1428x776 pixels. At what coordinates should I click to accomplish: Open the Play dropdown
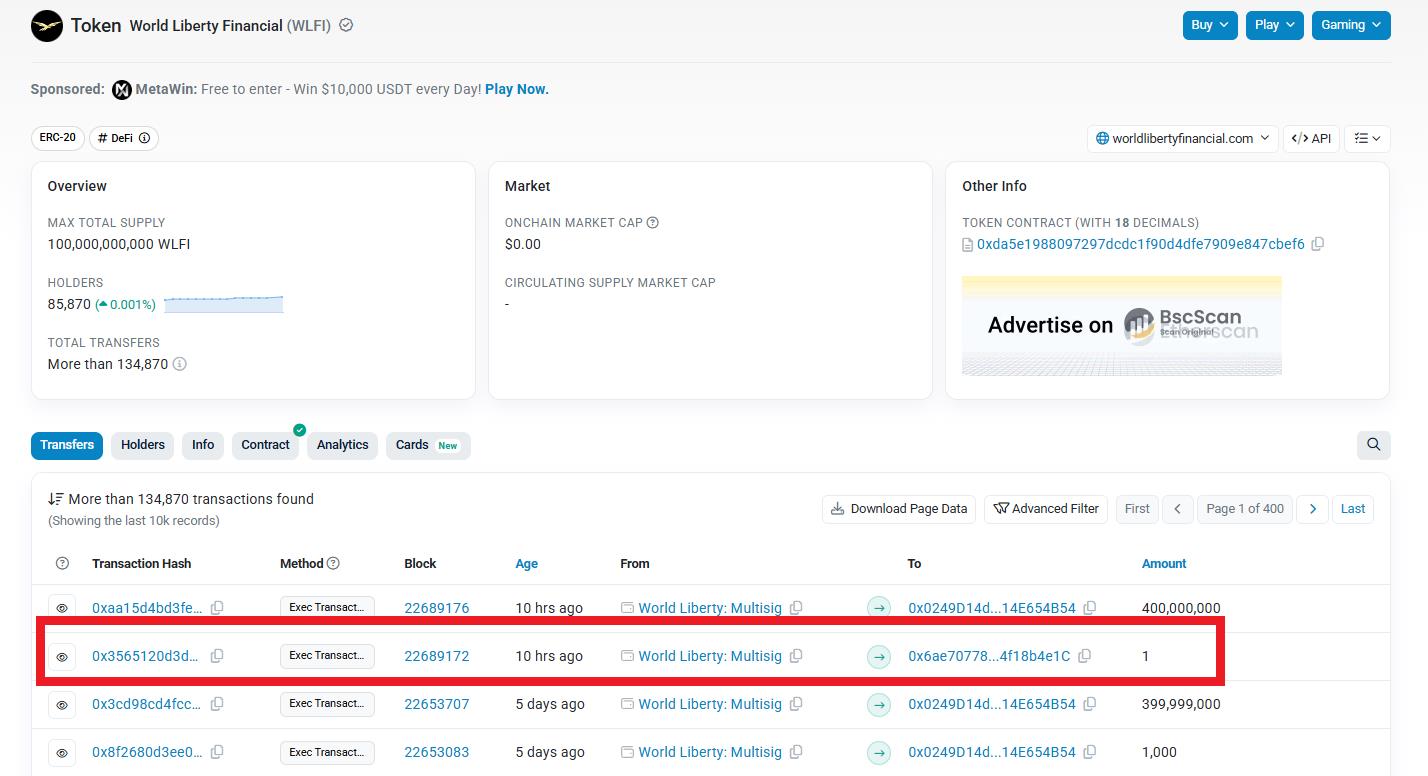(x=1276, y=25)
